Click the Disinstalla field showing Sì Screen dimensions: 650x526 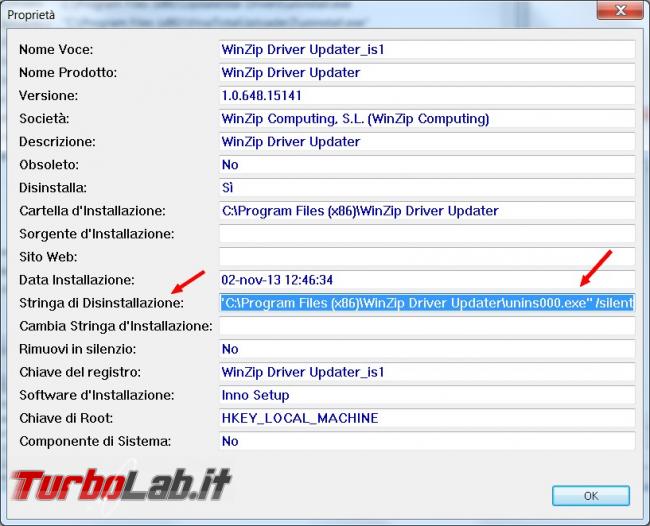click(x=427, y=188)
